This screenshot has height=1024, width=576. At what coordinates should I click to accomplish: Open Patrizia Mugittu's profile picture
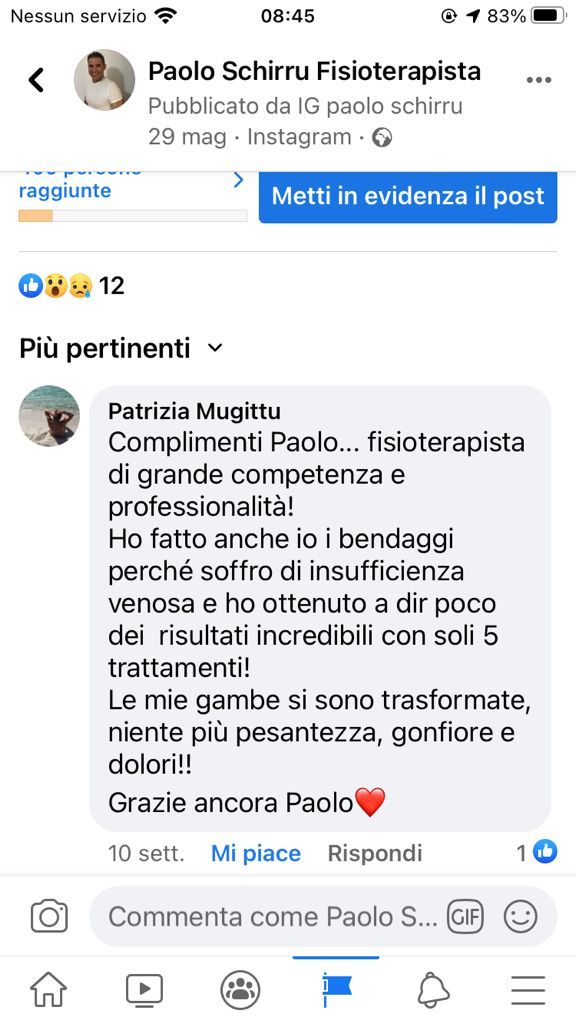pos(50,415)
